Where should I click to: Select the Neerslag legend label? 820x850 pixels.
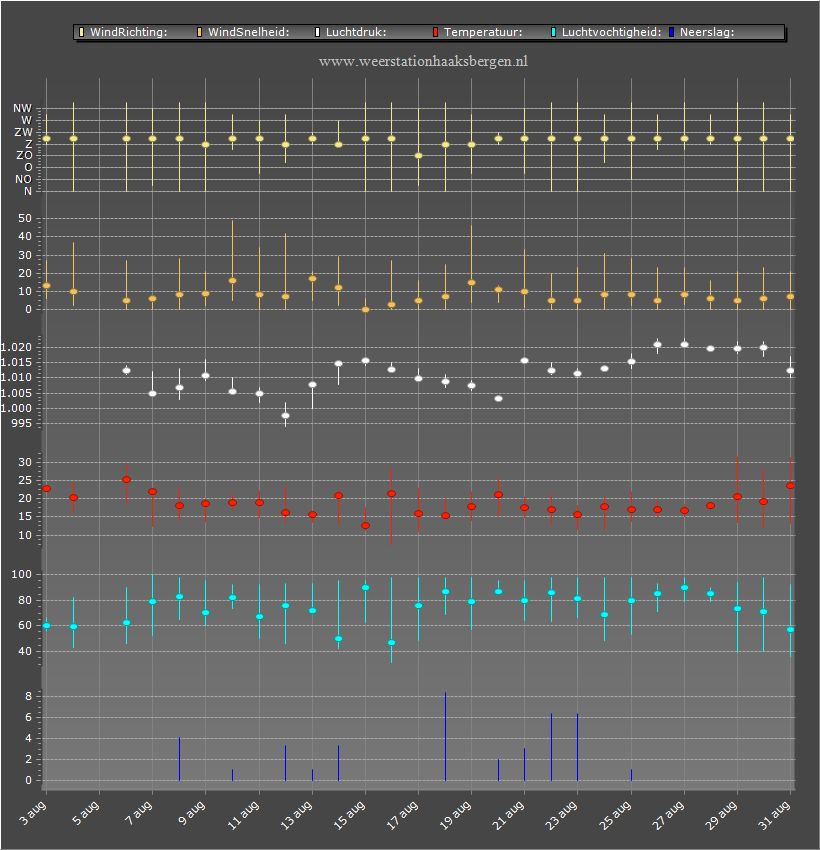707,32
